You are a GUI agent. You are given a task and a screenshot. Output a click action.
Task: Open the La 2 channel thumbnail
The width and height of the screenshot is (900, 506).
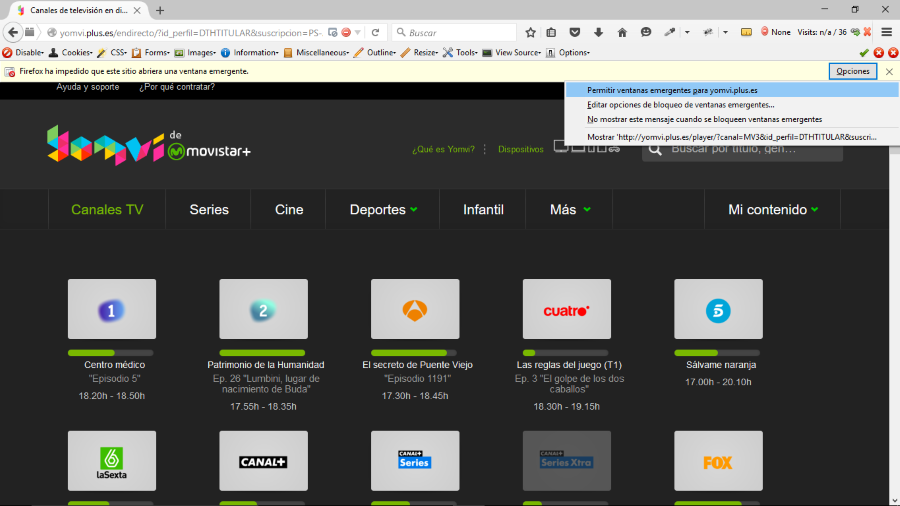(x=263, y=309)
